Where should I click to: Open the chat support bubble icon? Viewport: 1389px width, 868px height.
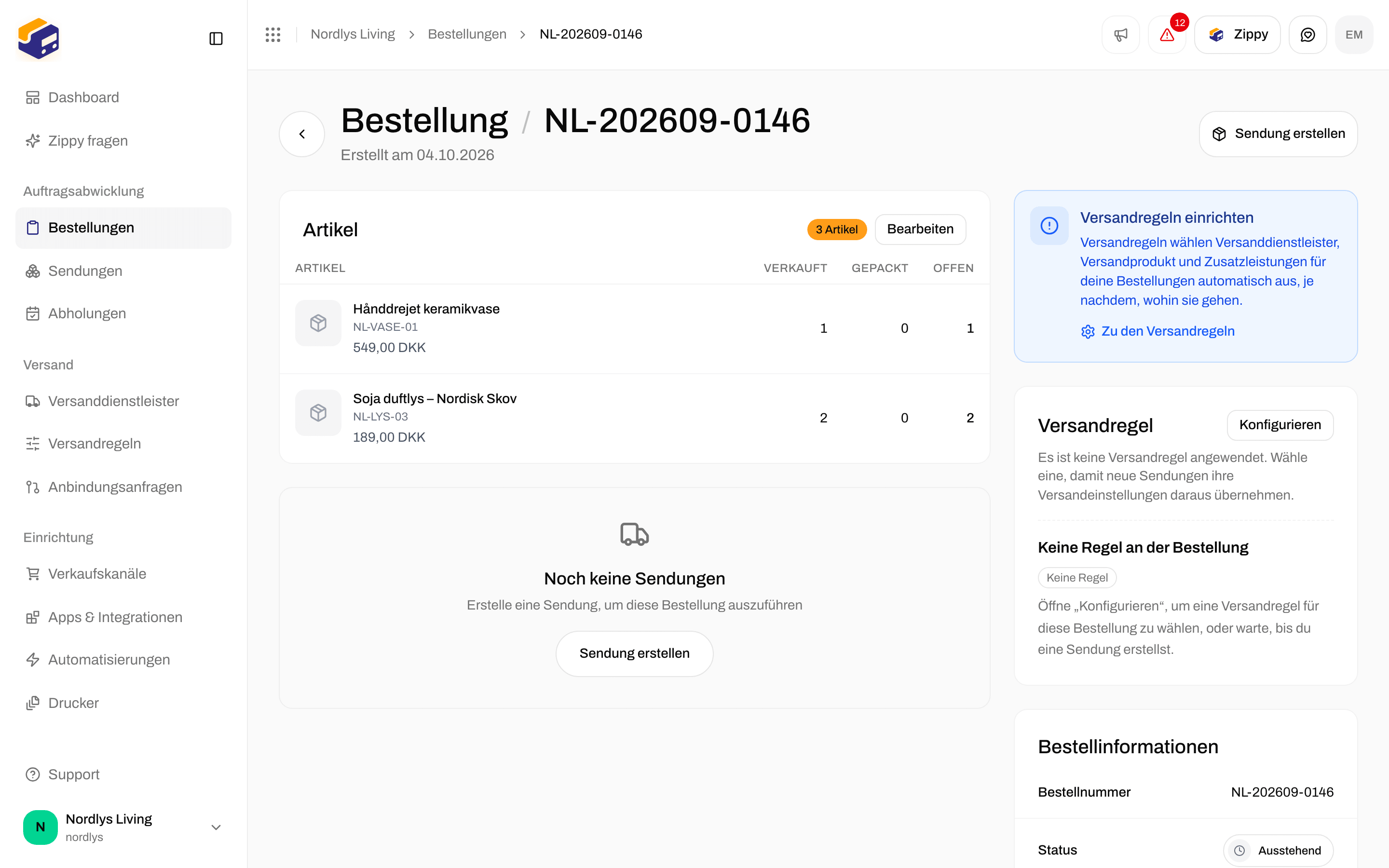1307,34
